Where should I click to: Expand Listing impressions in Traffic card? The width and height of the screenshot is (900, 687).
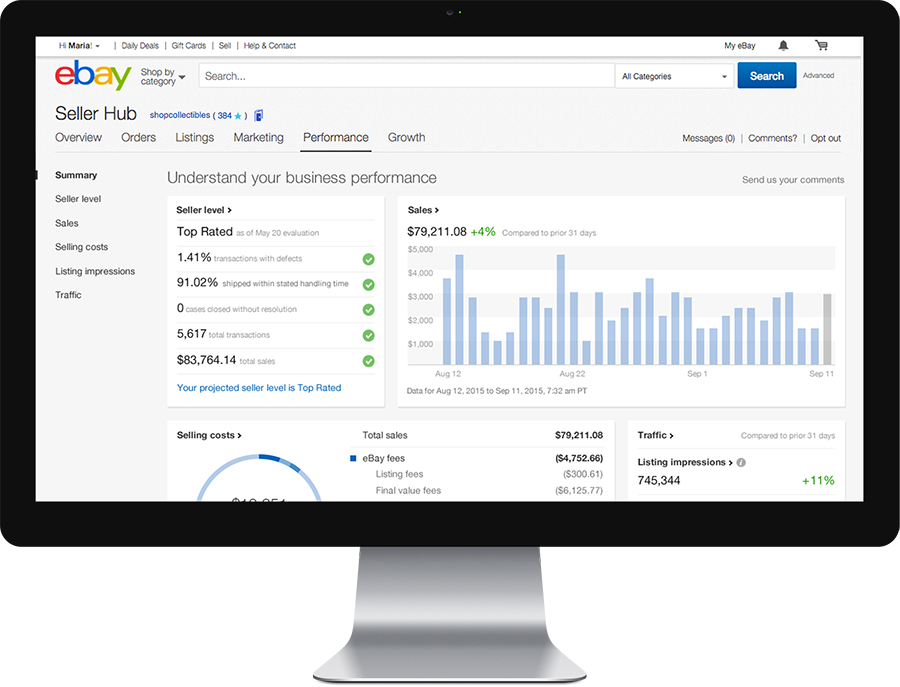685,462
